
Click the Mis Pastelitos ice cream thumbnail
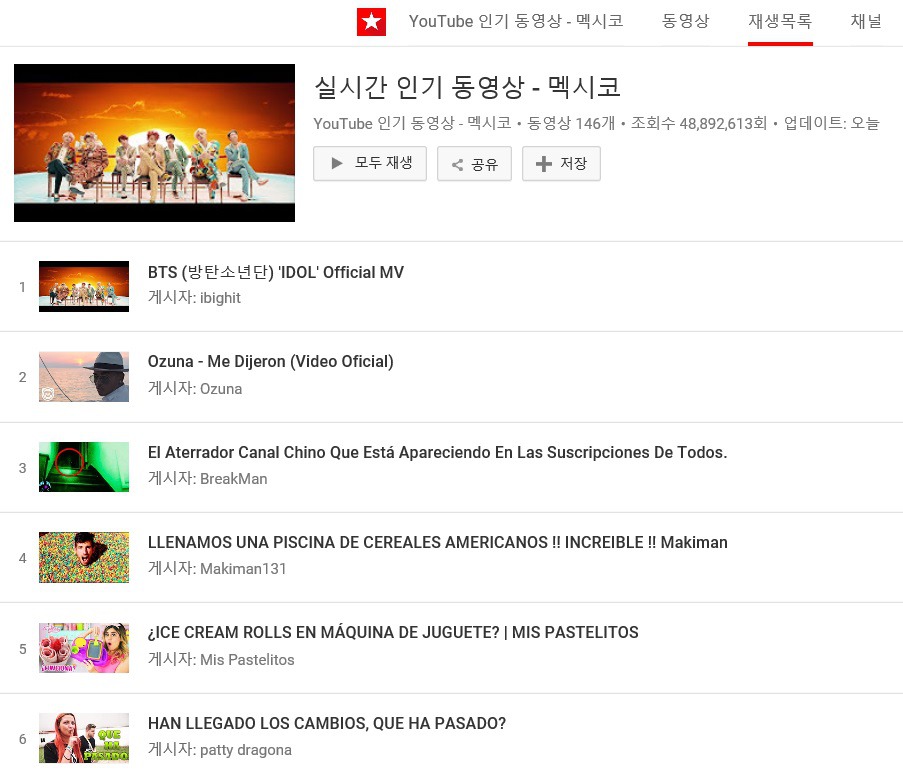(84, 648)
